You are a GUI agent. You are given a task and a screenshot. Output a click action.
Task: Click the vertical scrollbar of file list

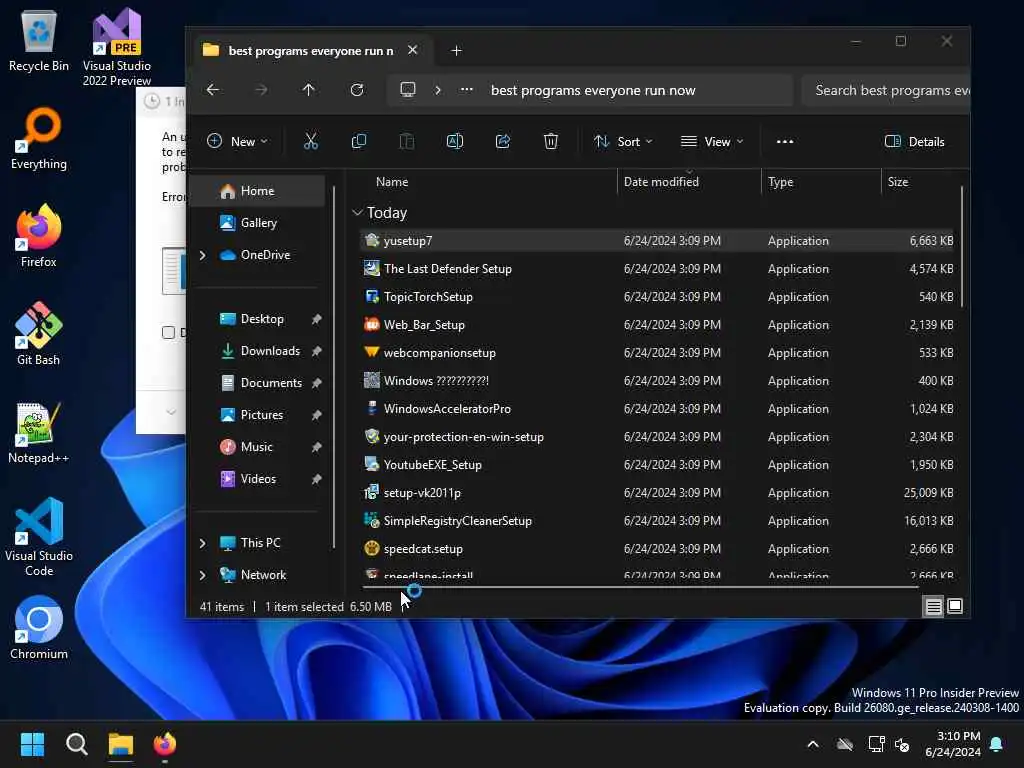961,247
